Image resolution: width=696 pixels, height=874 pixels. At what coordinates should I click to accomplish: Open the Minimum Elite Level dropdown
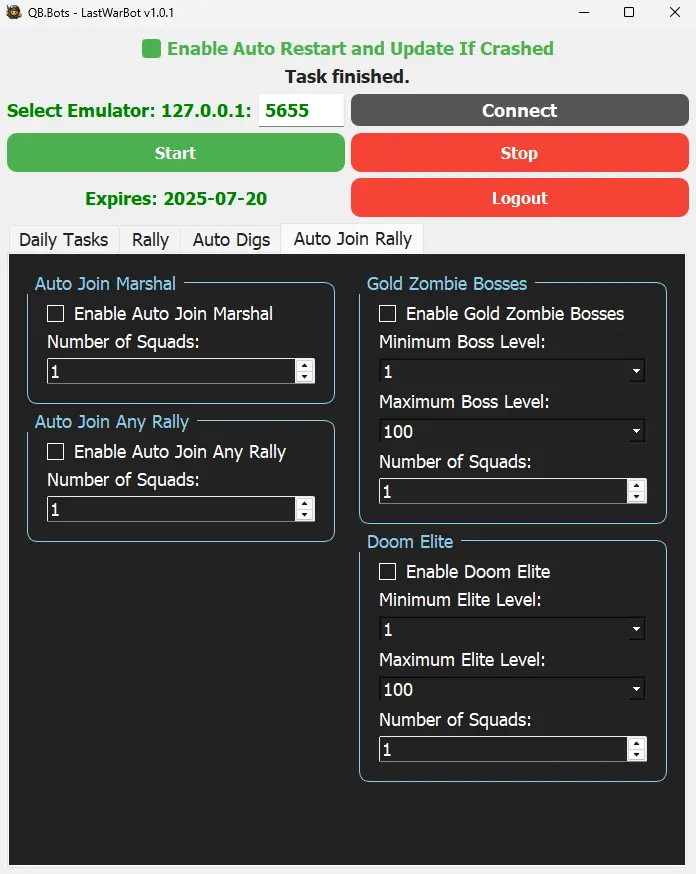pyautogui.click(x=512, y=629)
